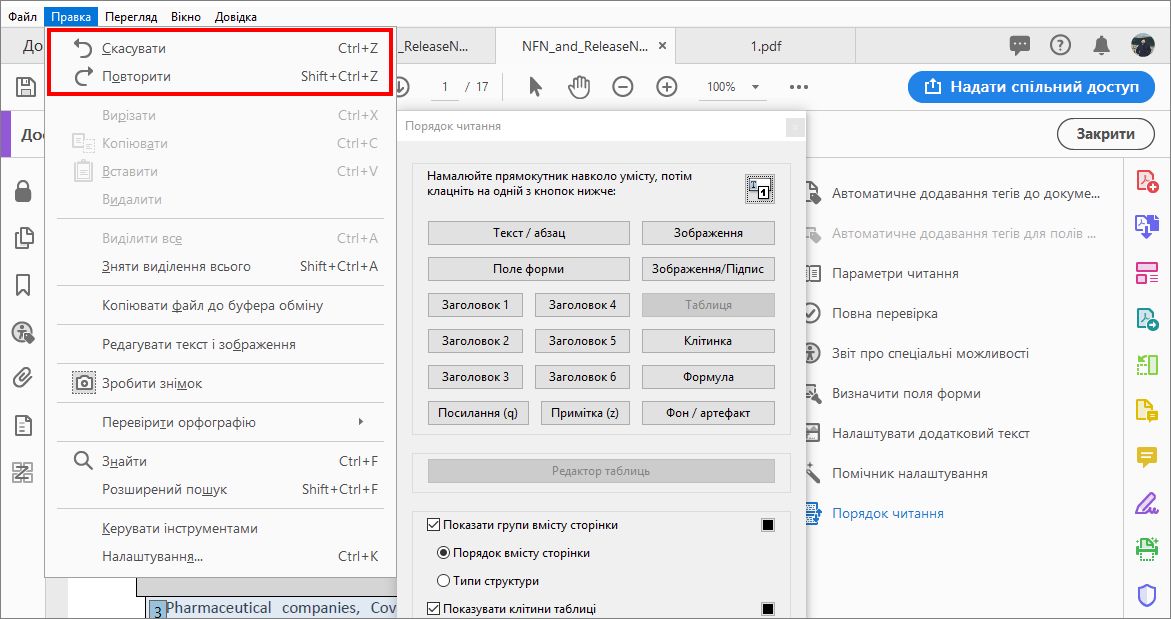Screen dimensions: 1171x619
Task: Click the Export PDF icon in right rail
Action: click(x=1147, y=226)
